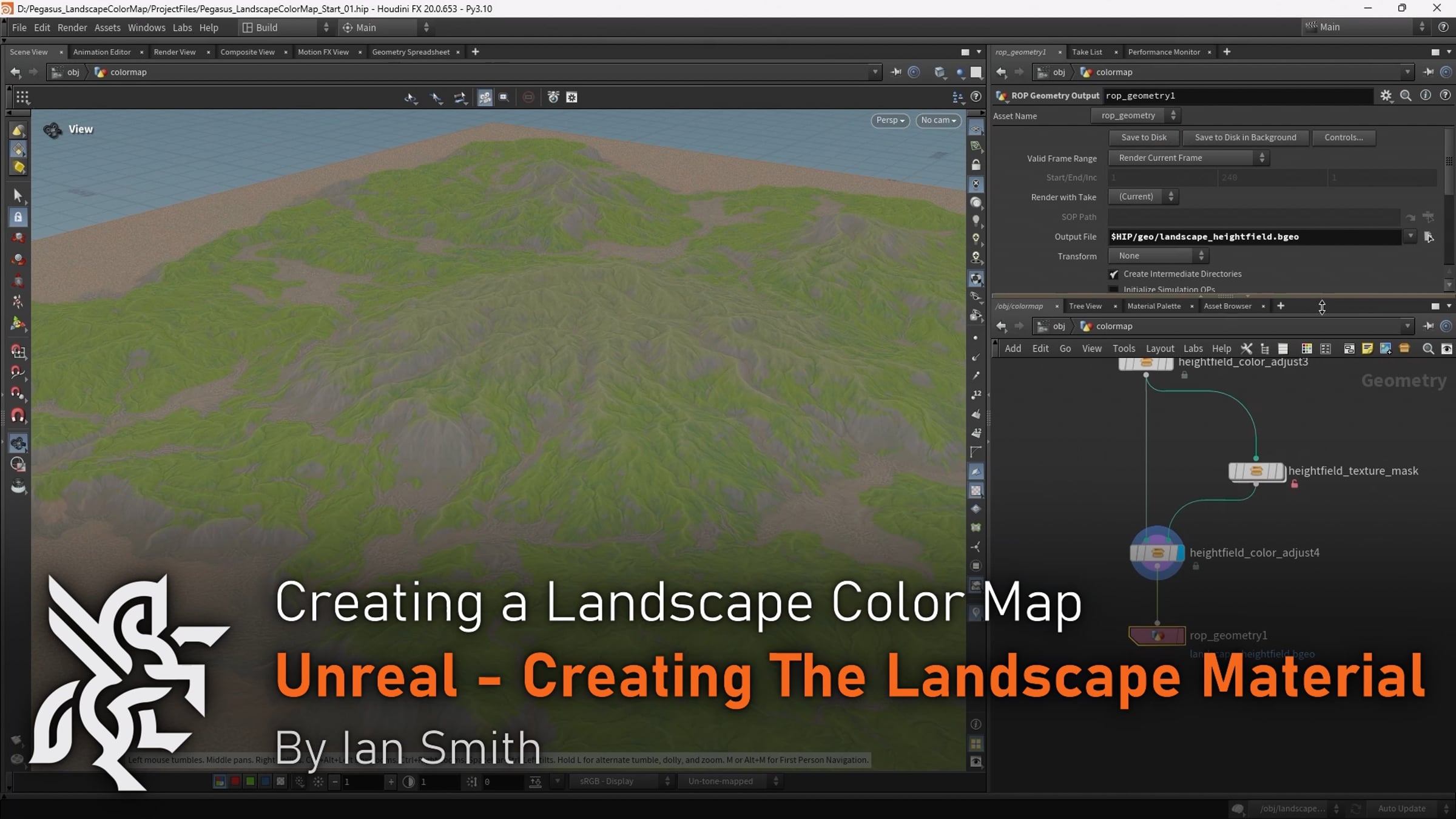Toggle display flag on heightfield_color_adjust4 node

(x=1179, y=553)
